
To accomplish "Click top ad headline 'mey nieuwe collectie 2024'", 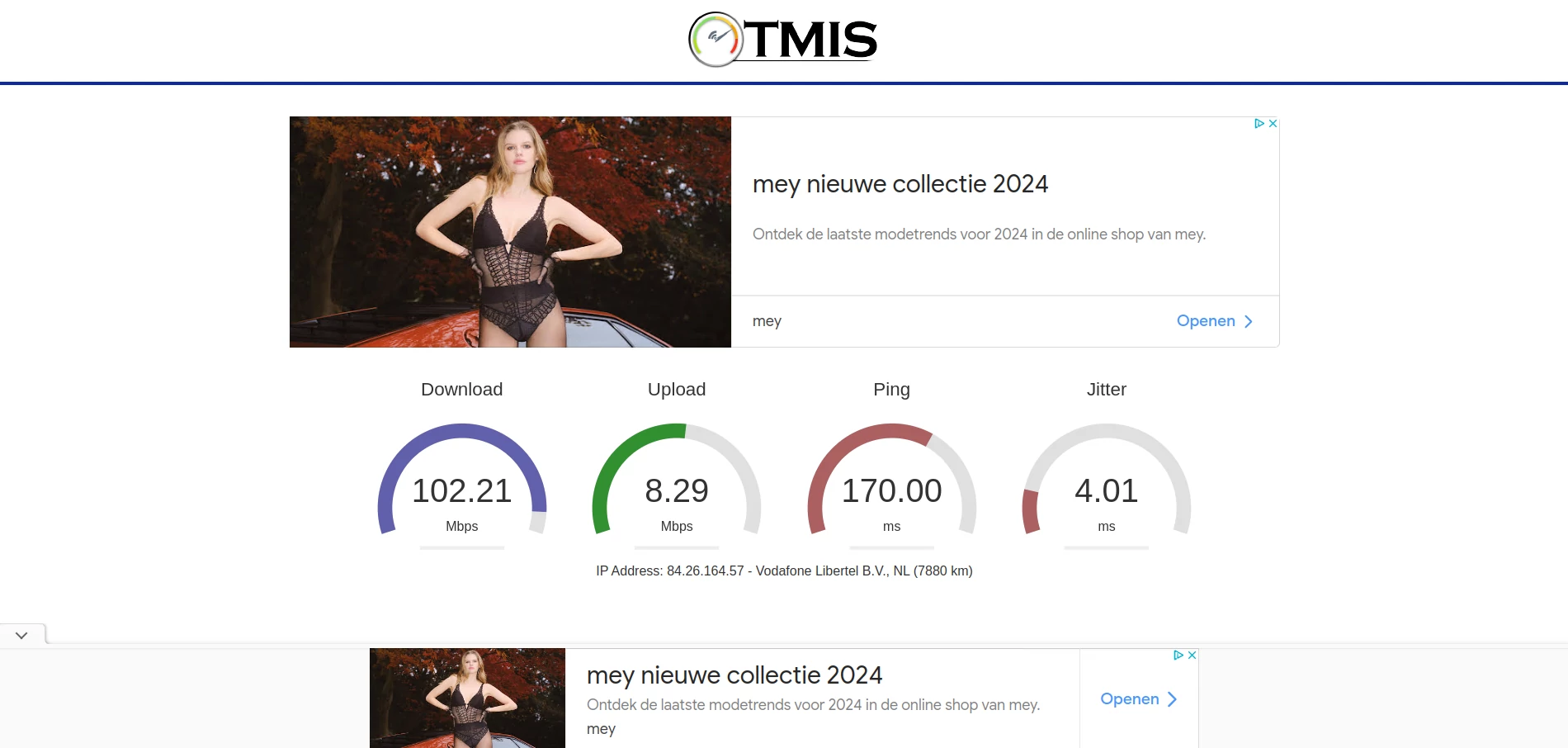I will (900, 184).
